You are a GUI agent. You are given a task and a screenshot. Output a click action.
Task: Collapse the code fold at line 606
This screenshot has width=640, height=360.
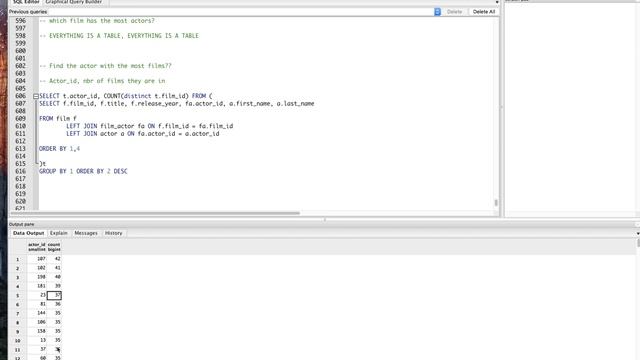[36, 96]
